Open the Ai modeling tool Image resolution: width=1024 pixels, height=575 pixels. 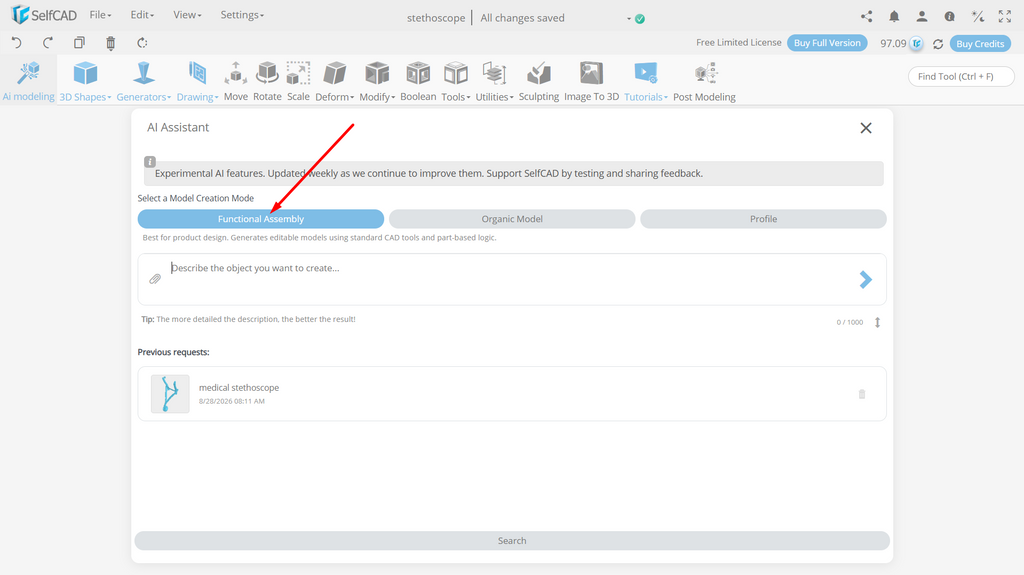[x=28, y=81]
